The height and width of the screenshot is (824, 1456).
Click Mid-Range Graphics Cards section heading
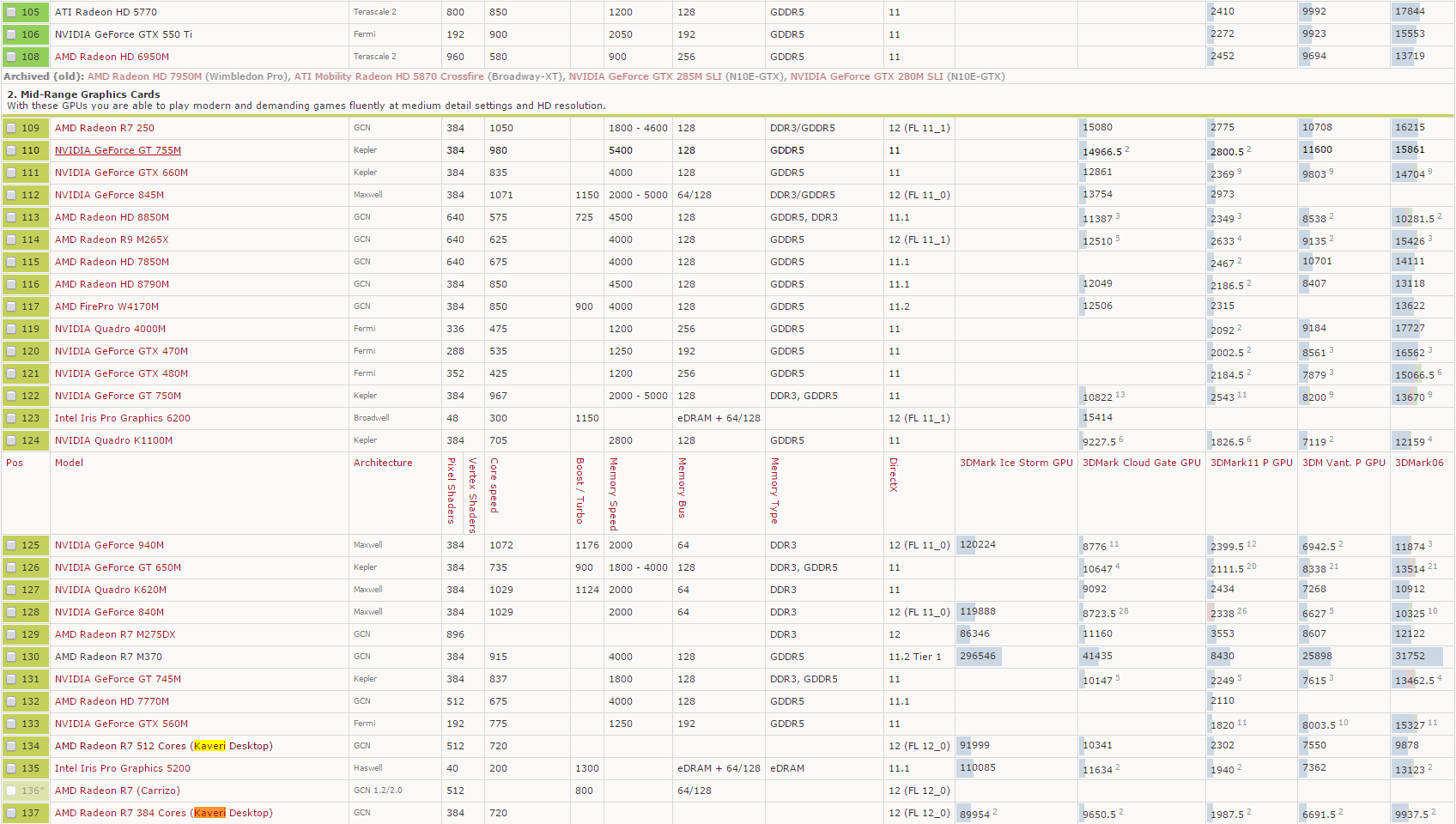pos(83,94)
